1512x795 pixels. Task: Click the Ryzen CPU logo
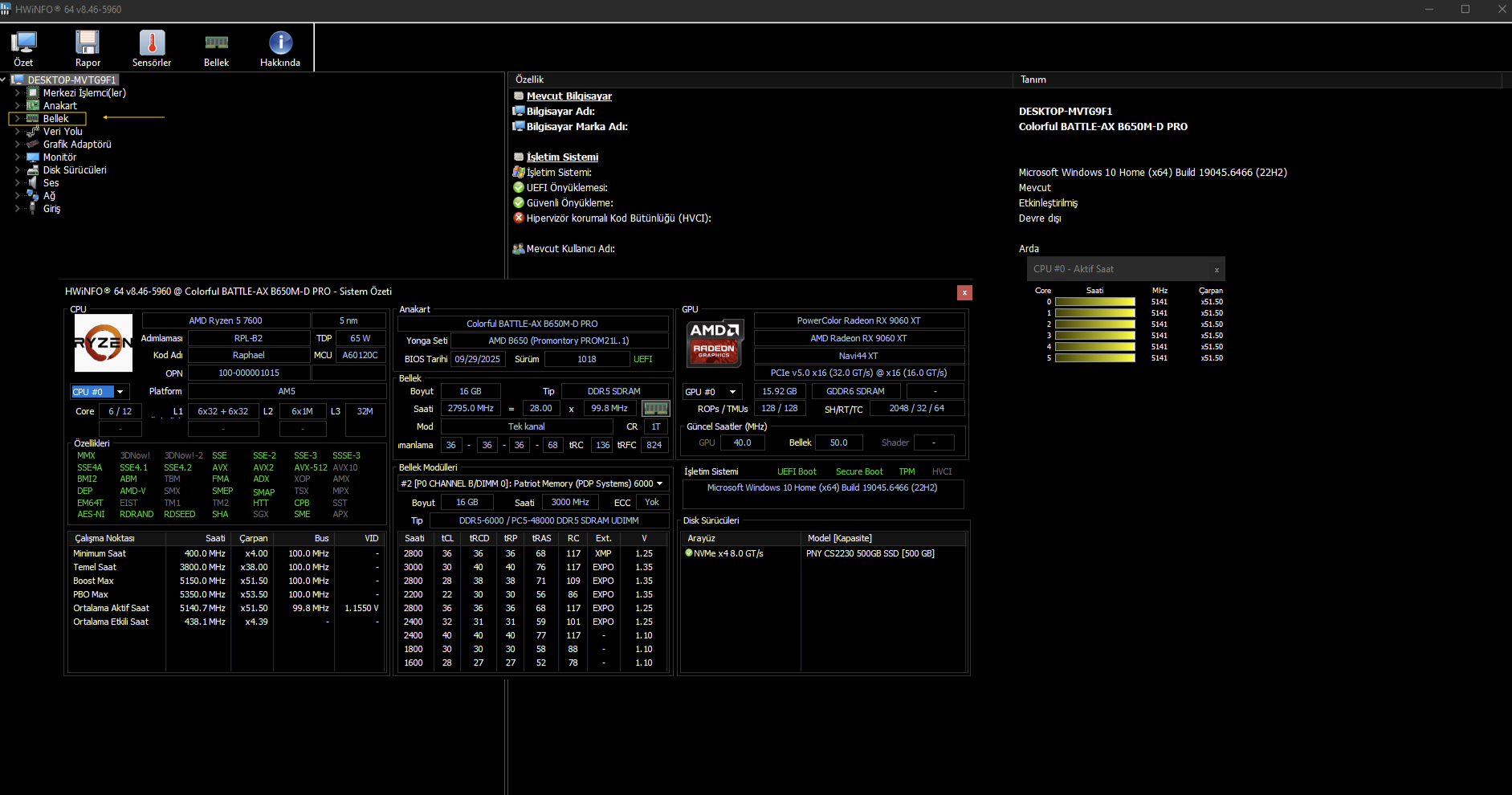[x=104, y=343]
